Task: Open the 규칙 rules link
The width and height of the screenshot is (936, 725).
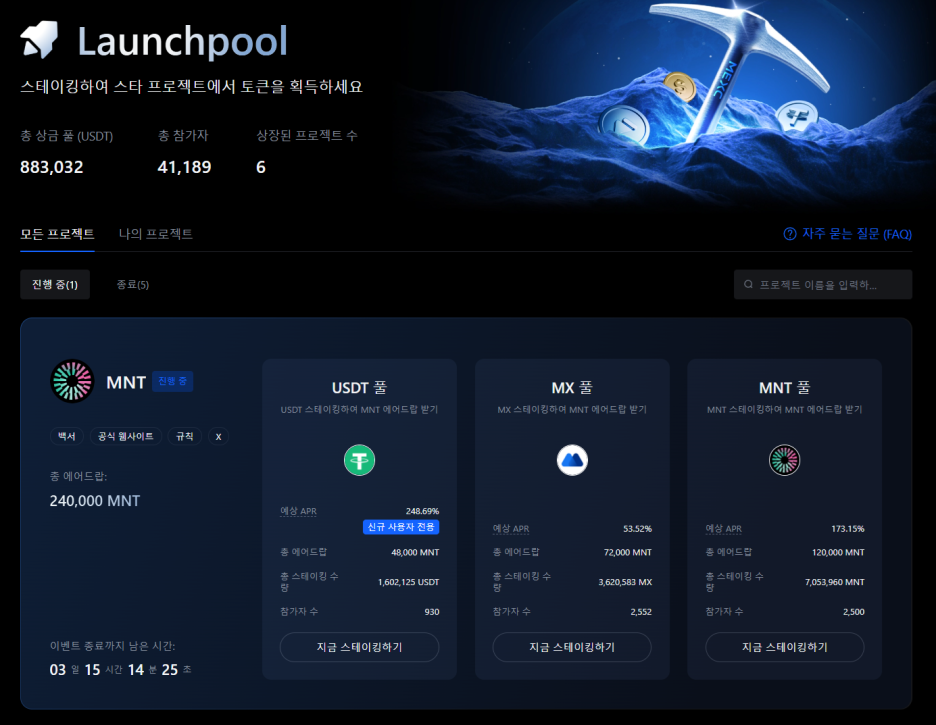Action: (x=184, y=436)
